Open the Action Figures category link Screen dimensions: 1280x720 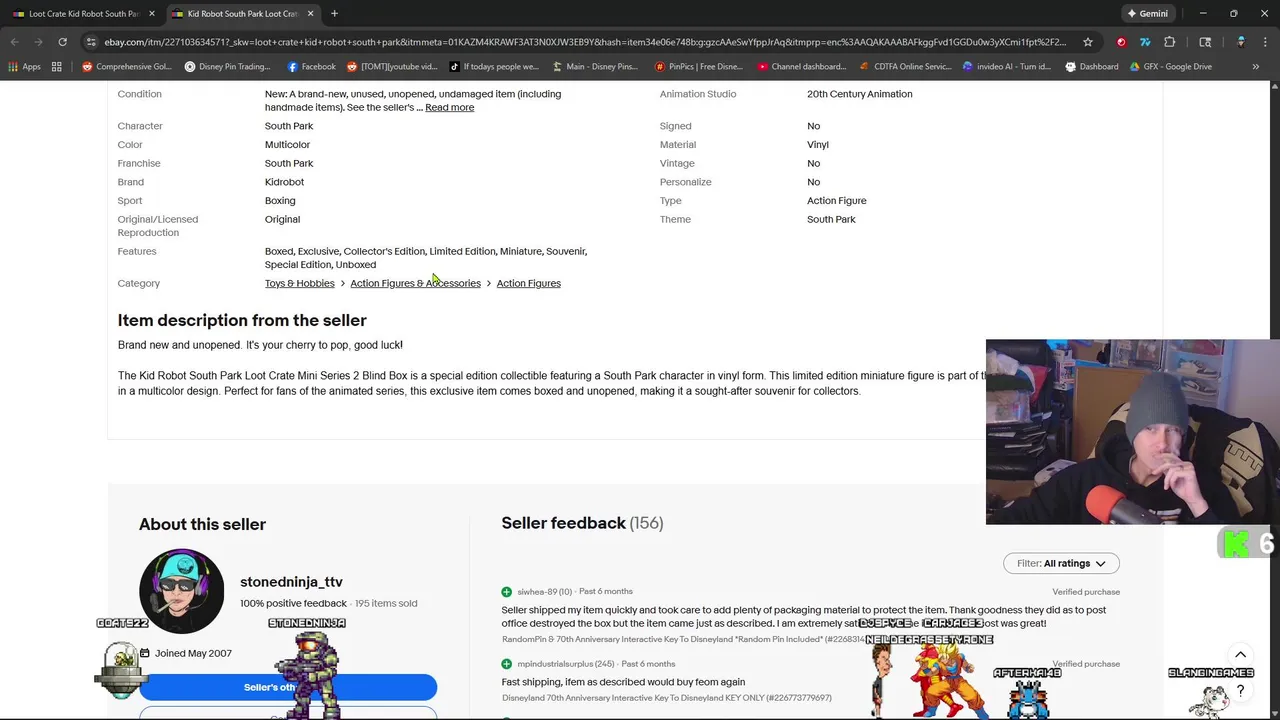pyautogui.click(x=528, y=283)
